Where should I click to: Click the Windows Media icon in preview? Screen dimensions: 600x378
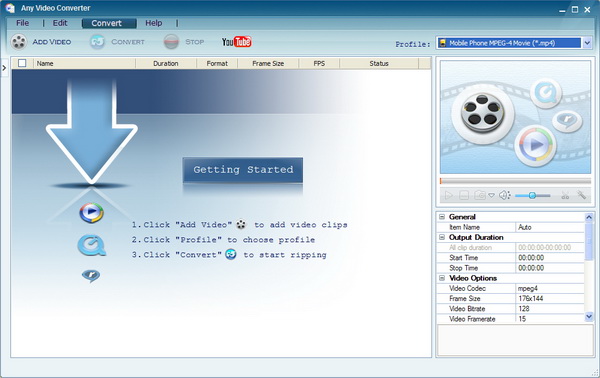pyautogui.click(x=535, y=145)
